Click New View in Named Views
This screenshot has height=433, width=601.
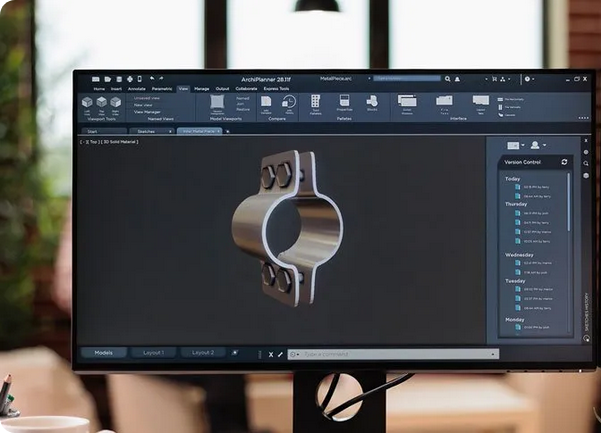pos(144,105)
